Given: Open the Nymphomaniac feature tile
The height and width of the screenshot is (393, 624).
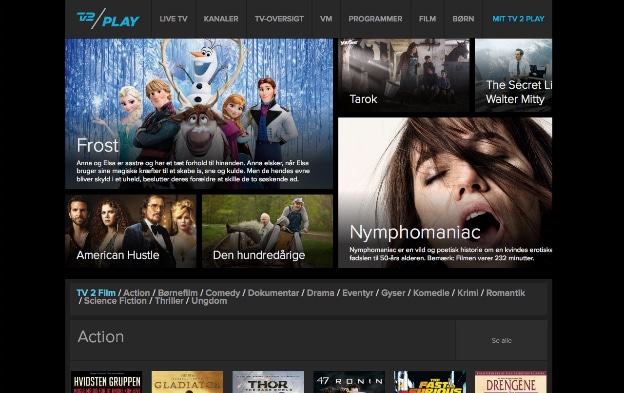Looking at the screenshot, I should 445,193.
